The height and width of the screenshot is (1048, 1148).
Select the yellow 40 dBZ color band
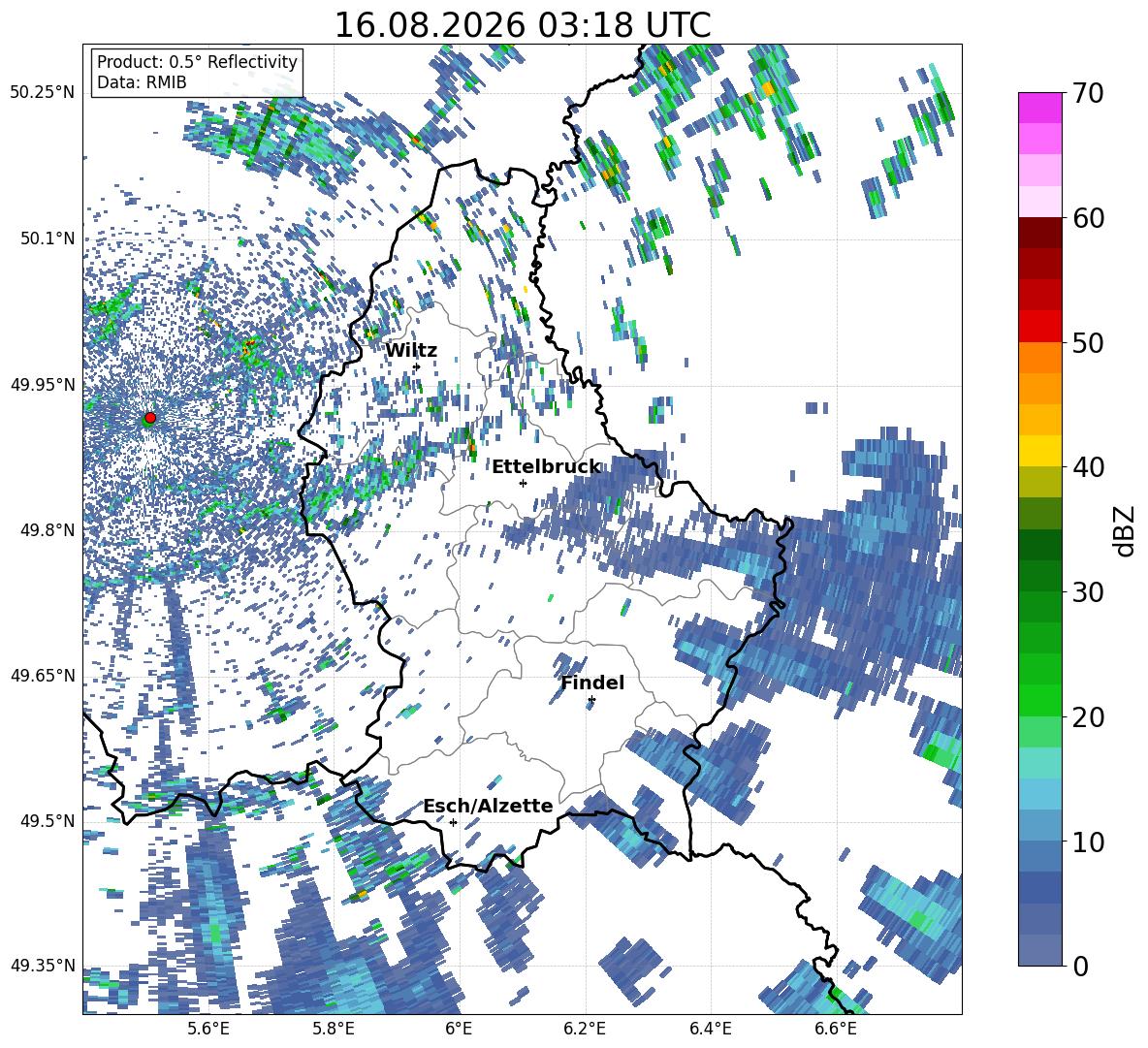click(x=1039, y=452)
